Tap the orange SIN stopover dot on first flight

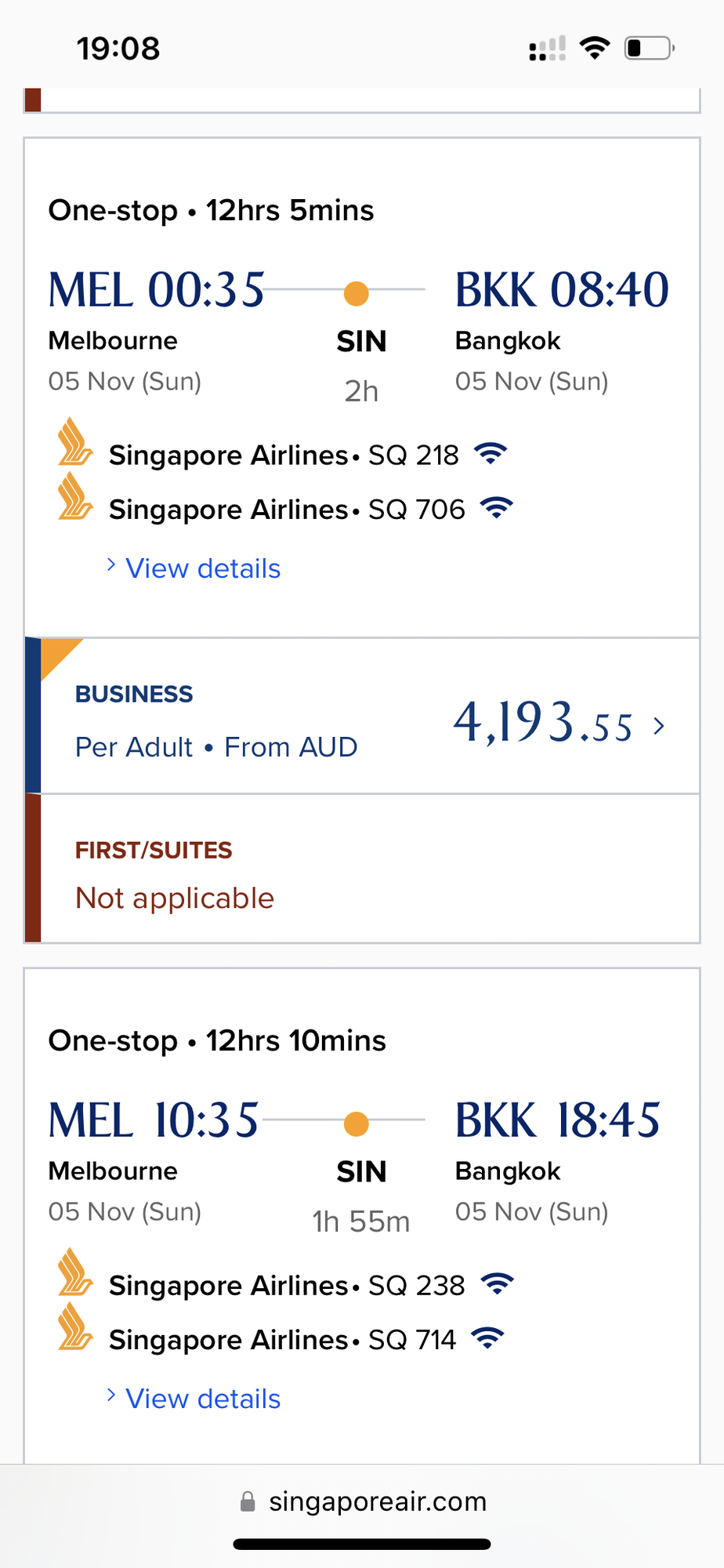pyautogui.click(x=357, y=293)
